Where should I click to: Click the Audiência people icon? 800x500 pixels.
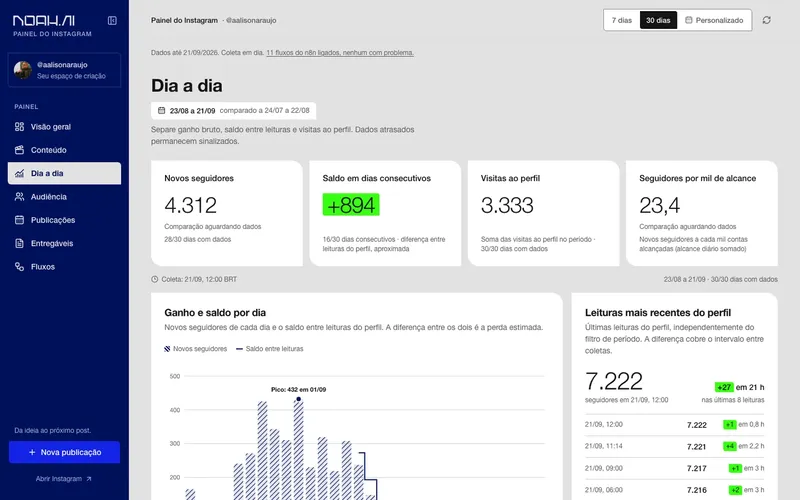pos(19,196)
